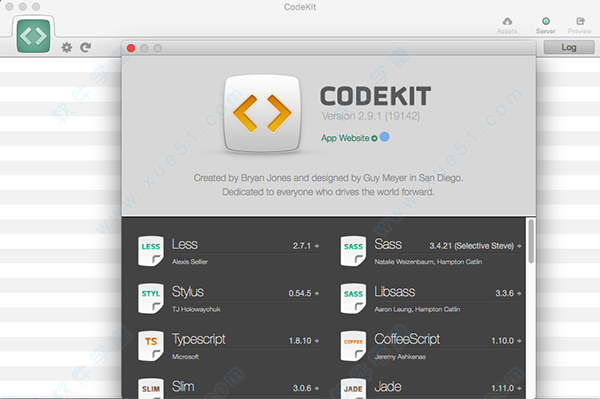The height and width of the screenshot is (399, 600).
Task: Click the author name Jeremy Ashkenas
Action: (x=400, y=357)
